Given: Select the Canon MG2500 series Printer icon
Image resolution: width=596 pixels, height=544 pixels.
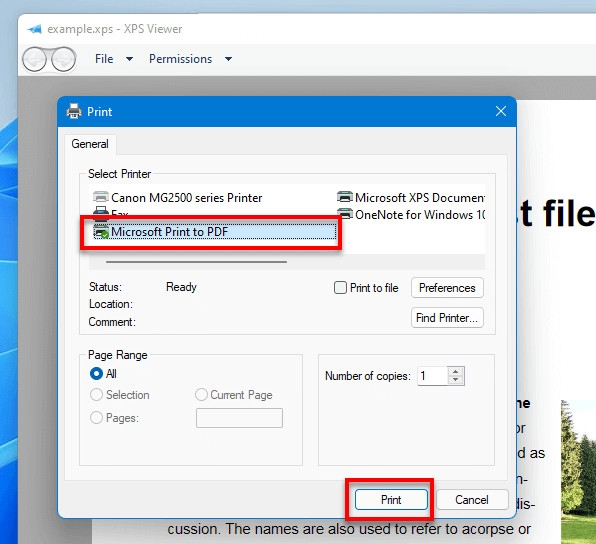Looking at the screenshot, I should pos(101,197).
